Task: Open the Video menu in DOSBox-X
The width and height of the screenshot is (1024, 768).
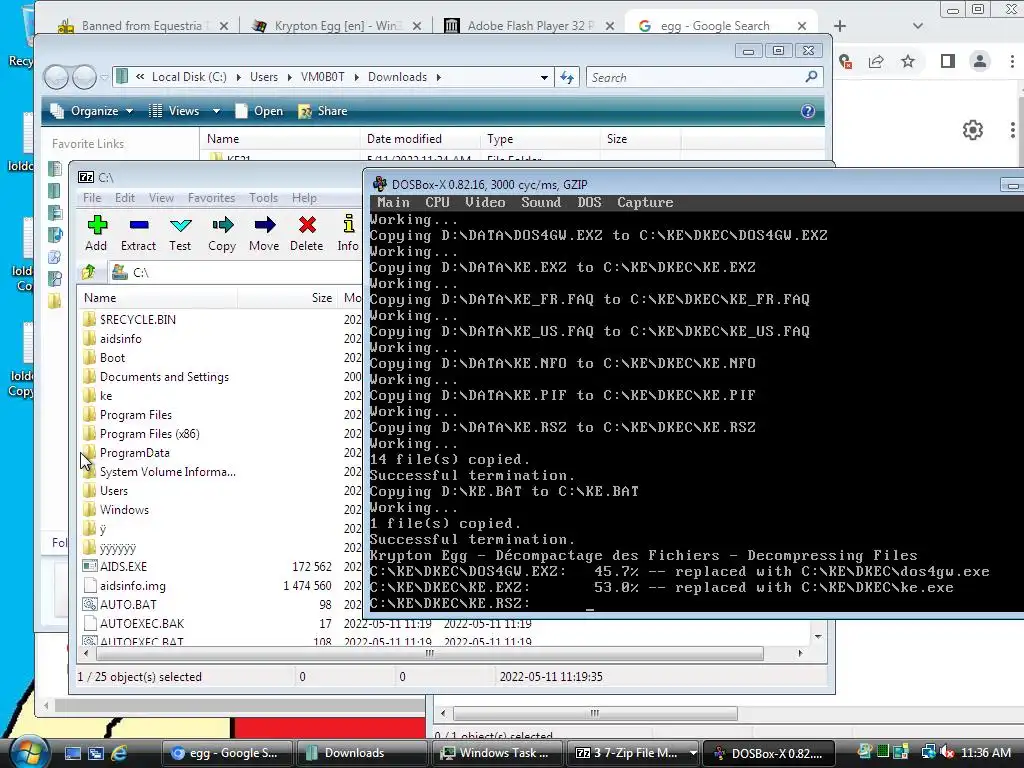Action: click(485, 202)
